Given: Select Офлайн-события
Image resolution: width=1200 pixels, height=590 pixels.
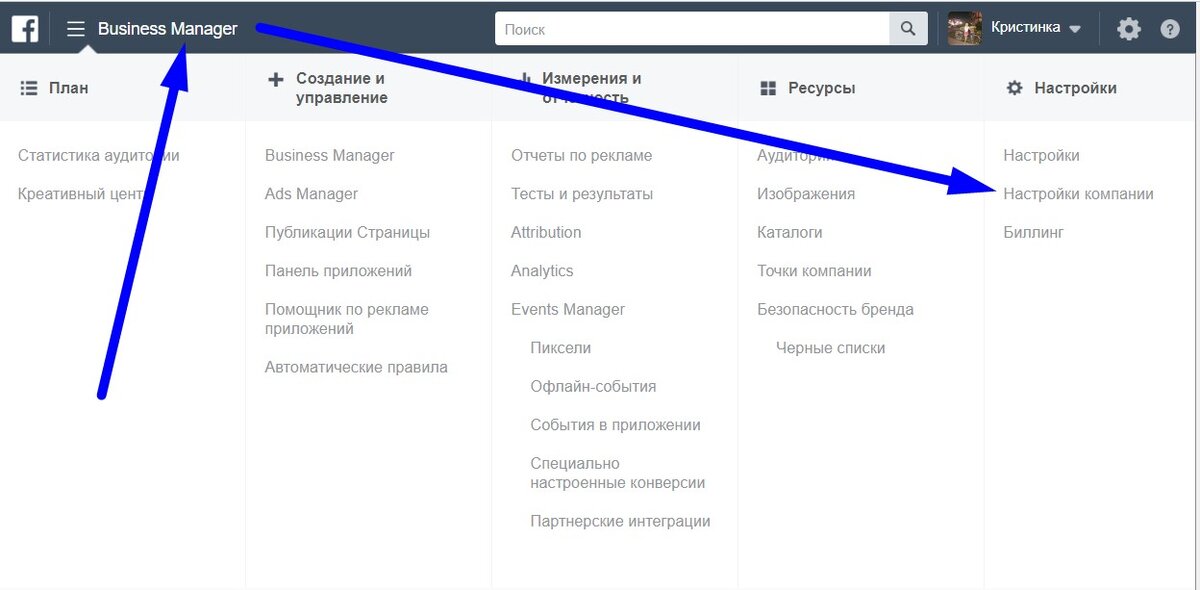Looking at the screenshot, I should pos(593,387).
